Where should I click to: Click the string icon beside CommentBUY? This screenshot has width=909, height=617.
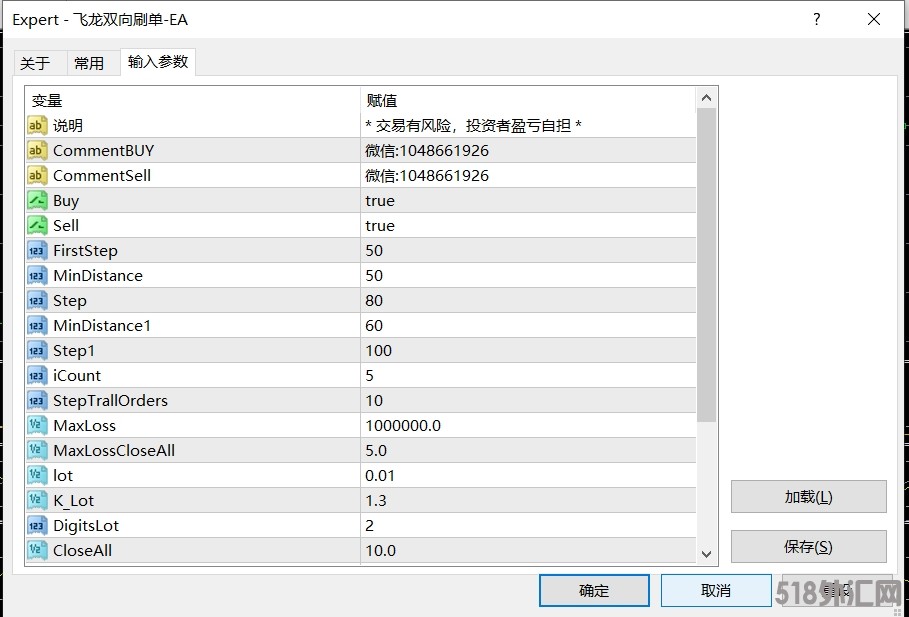tap(37, 150)
